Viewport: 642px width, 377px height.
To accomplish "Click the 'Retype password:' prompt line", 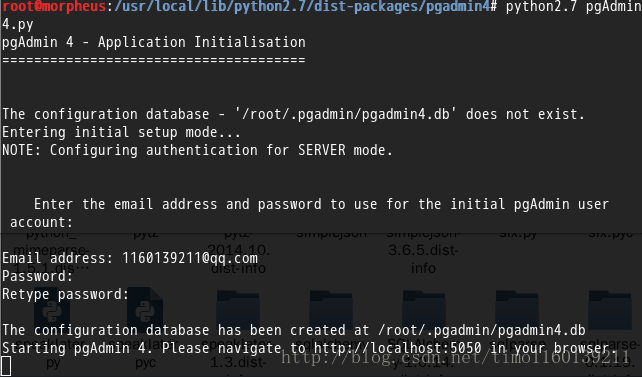I will click(x=66, y=295).
